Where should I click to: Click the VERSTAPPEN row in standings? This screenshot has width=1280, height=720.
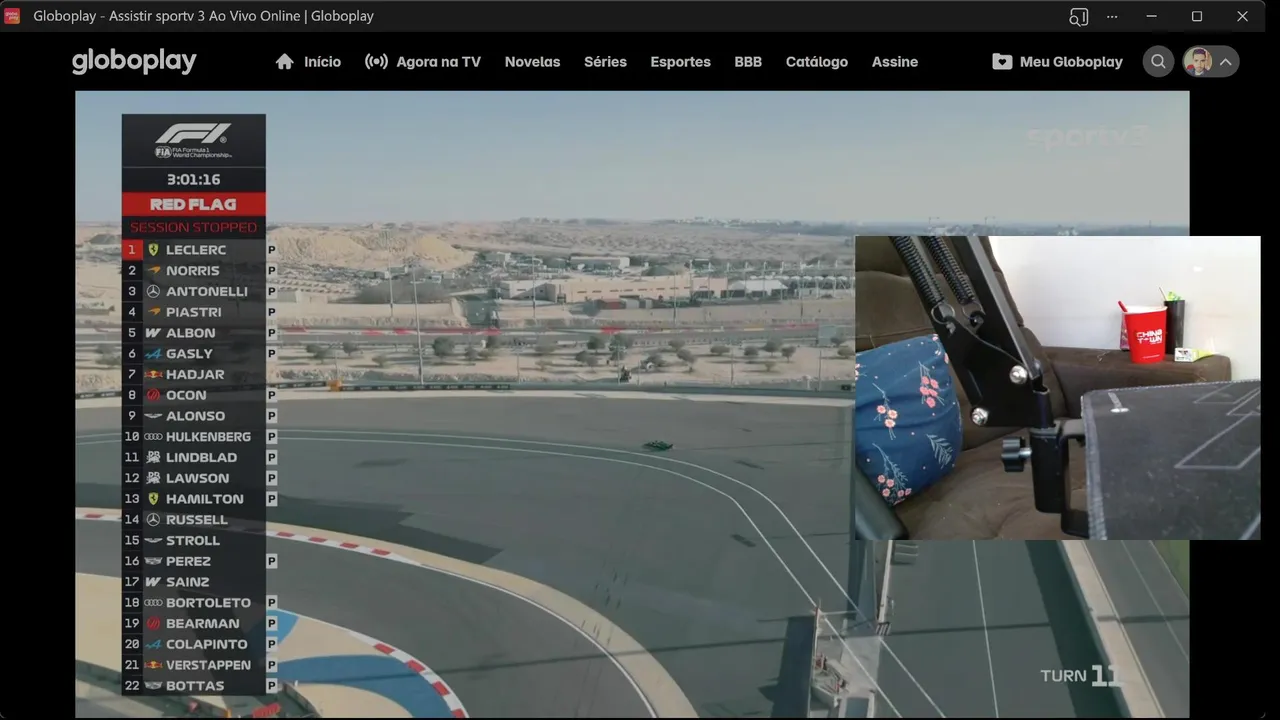click(194, 665)
